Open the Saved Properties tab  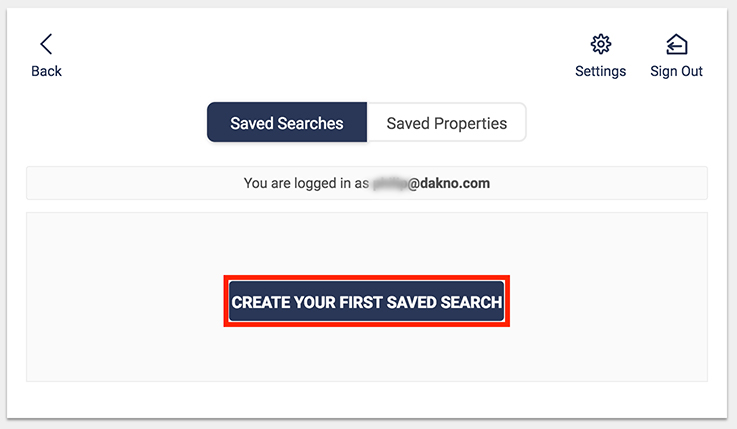tap(447, 122)
